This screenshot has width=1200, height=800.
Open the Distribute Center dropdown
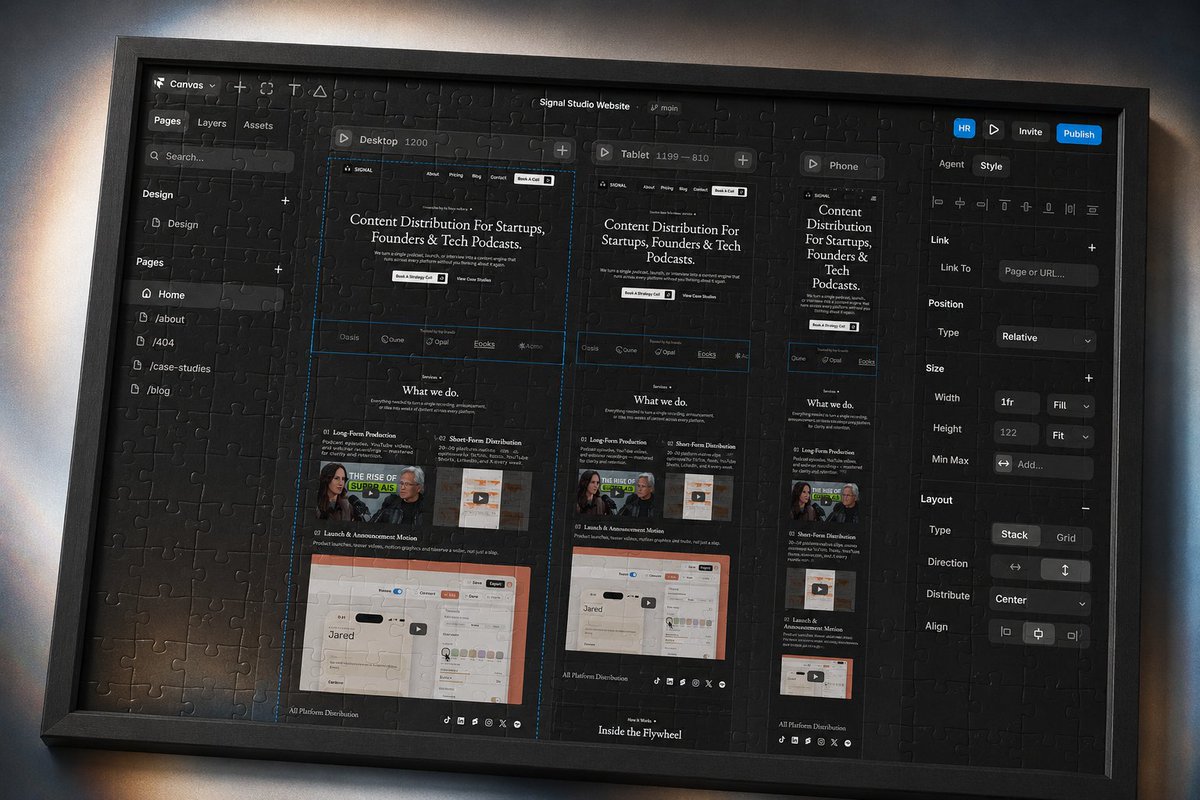(1039, 600)
